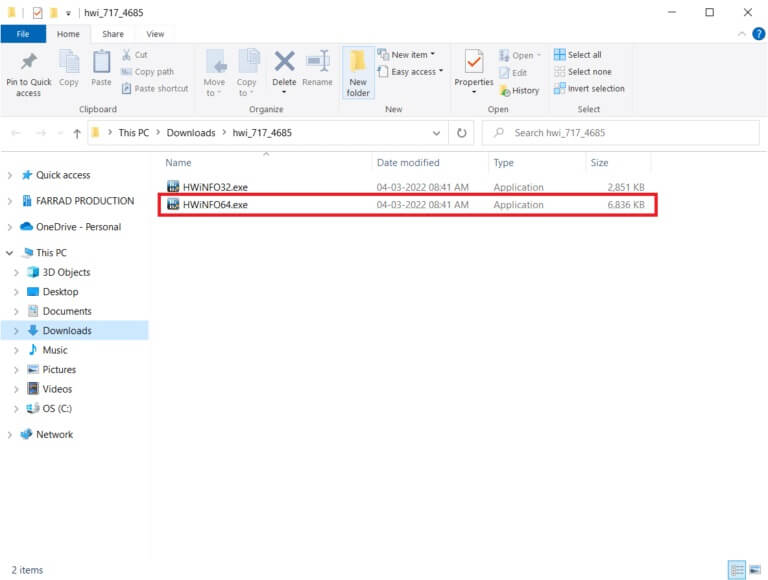The width and height of the screenshot is (768, 580).
Task: Open the Properties dropdown arrow
Action: tap(474, 92)
